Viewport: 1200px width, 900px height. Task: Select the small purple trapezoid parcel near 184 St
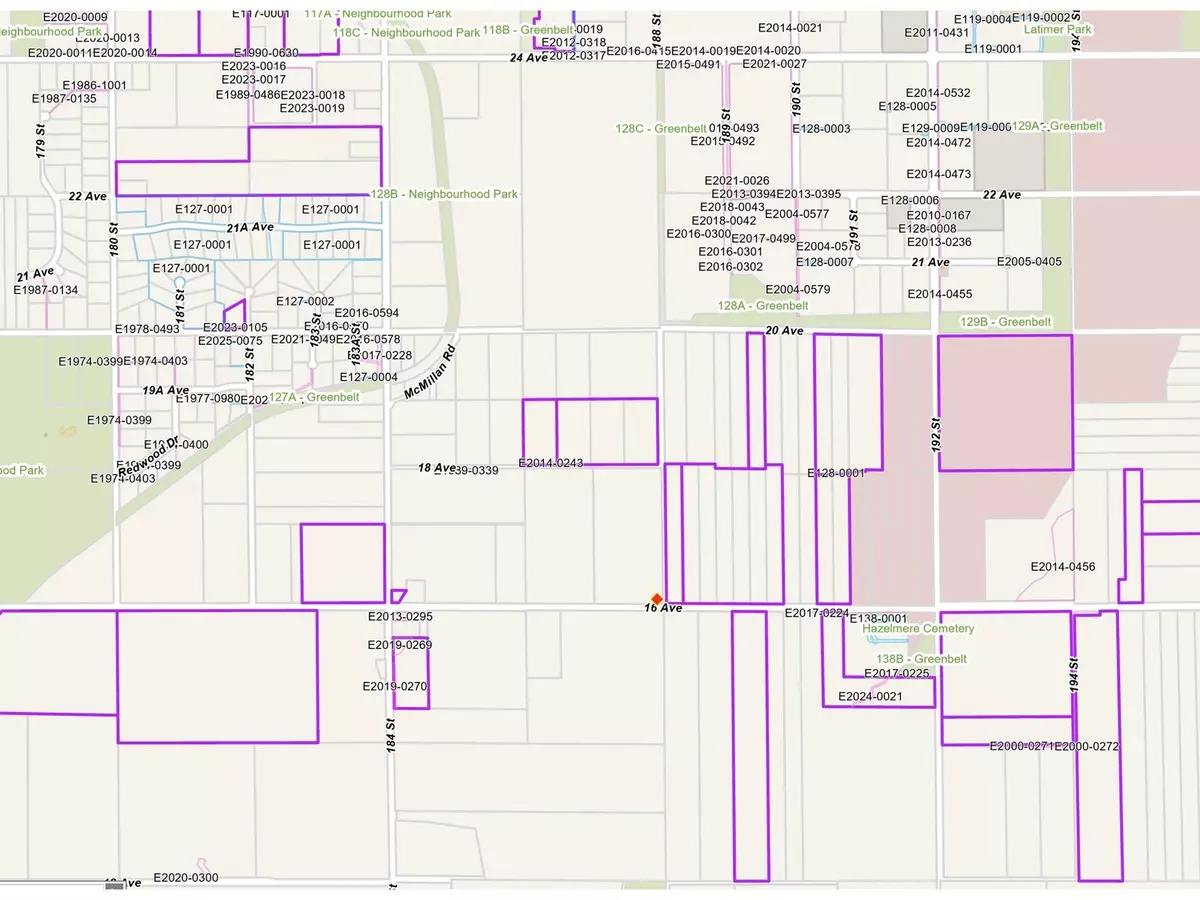(398, 596)
